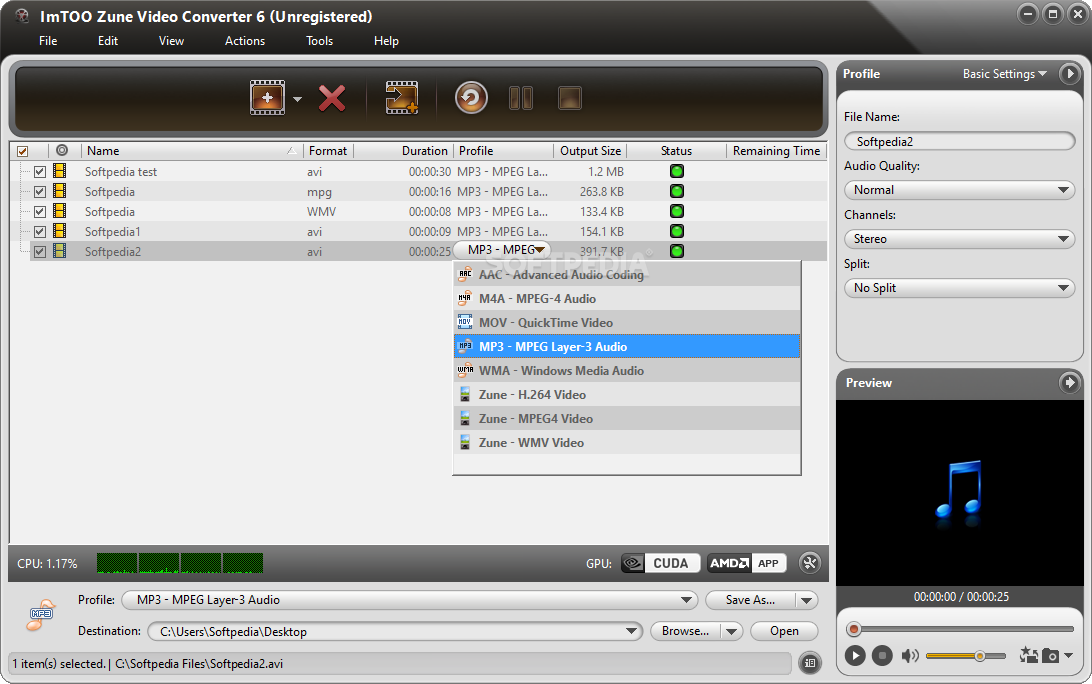Sort list by Format column header
This screenshot has height=684, width=1092.
[328, 151]
